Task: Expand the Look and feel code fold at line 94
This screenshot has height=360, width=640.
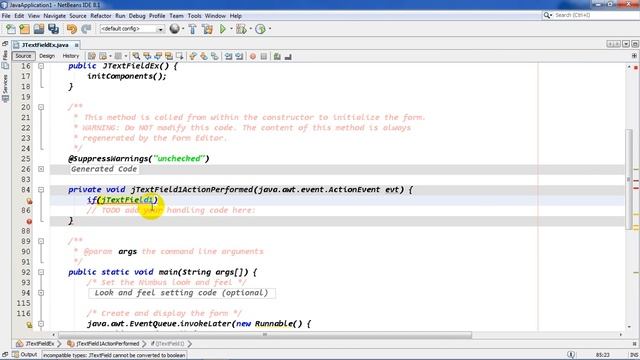Action: click(x=41, y=293)
